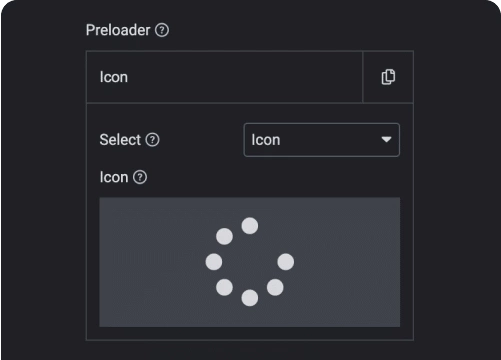501x360 pixels.
Task: Collapse the Icon repeater header row
Action: coord(224,77)
